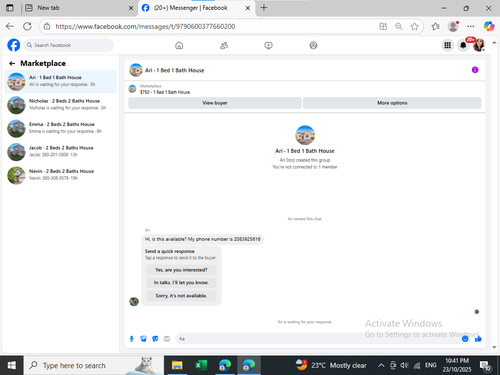
Task: Open the Video (Watch) icon
Action: pos(268,45)
